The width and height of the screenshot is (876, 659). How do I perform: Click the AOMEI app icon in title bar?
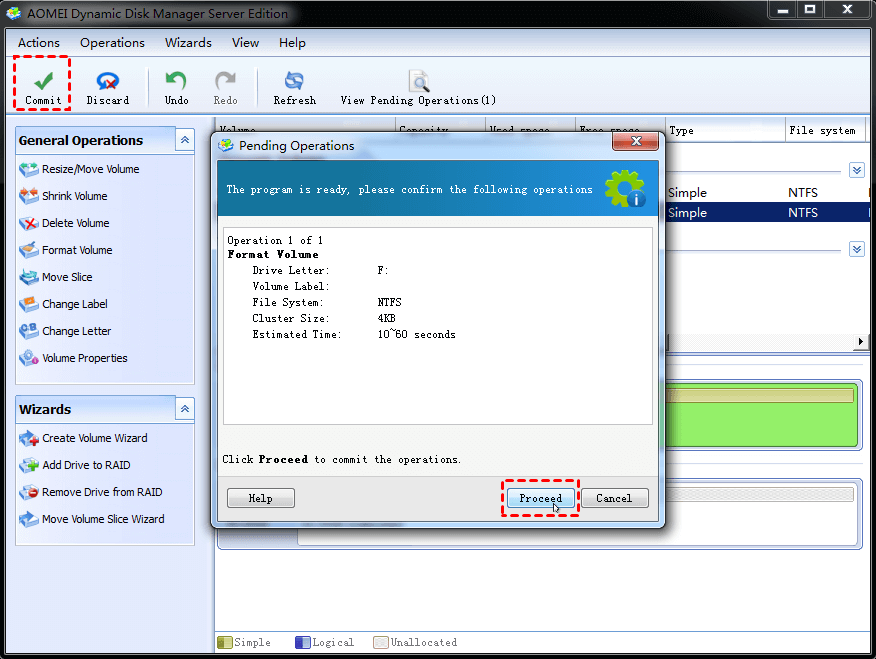click(x=13, y=13)
